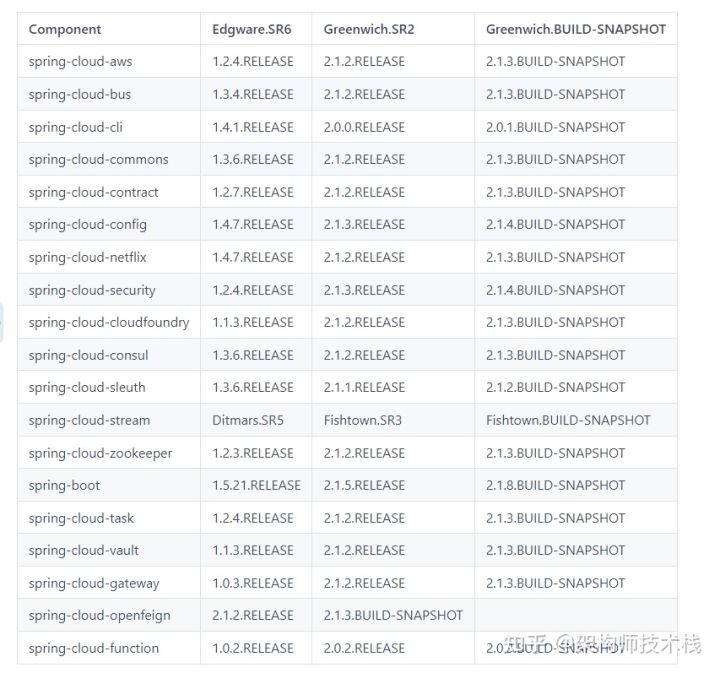The width and height of the screenshot is (720, 673).
Task: Select the spring-cloud-security row name
Action: point(92,290)
